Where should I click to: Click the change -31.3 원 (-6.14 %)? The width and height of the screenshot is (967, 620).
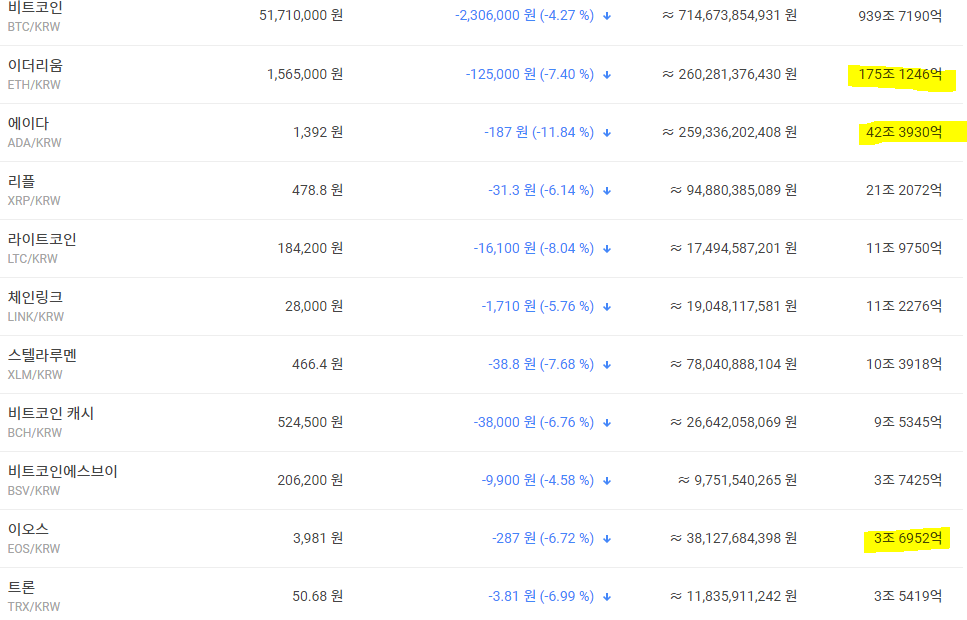[541, 190]
